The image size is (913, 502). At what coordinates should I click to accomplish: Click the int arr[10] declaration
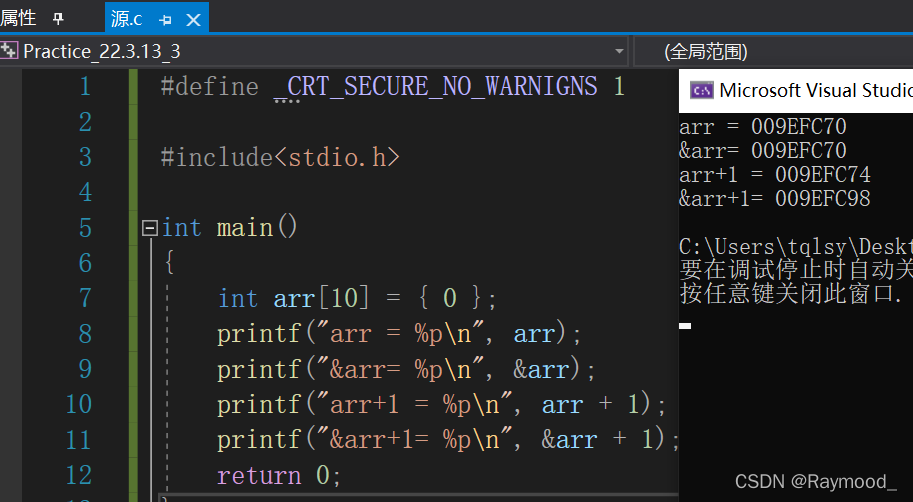(357, 298)
